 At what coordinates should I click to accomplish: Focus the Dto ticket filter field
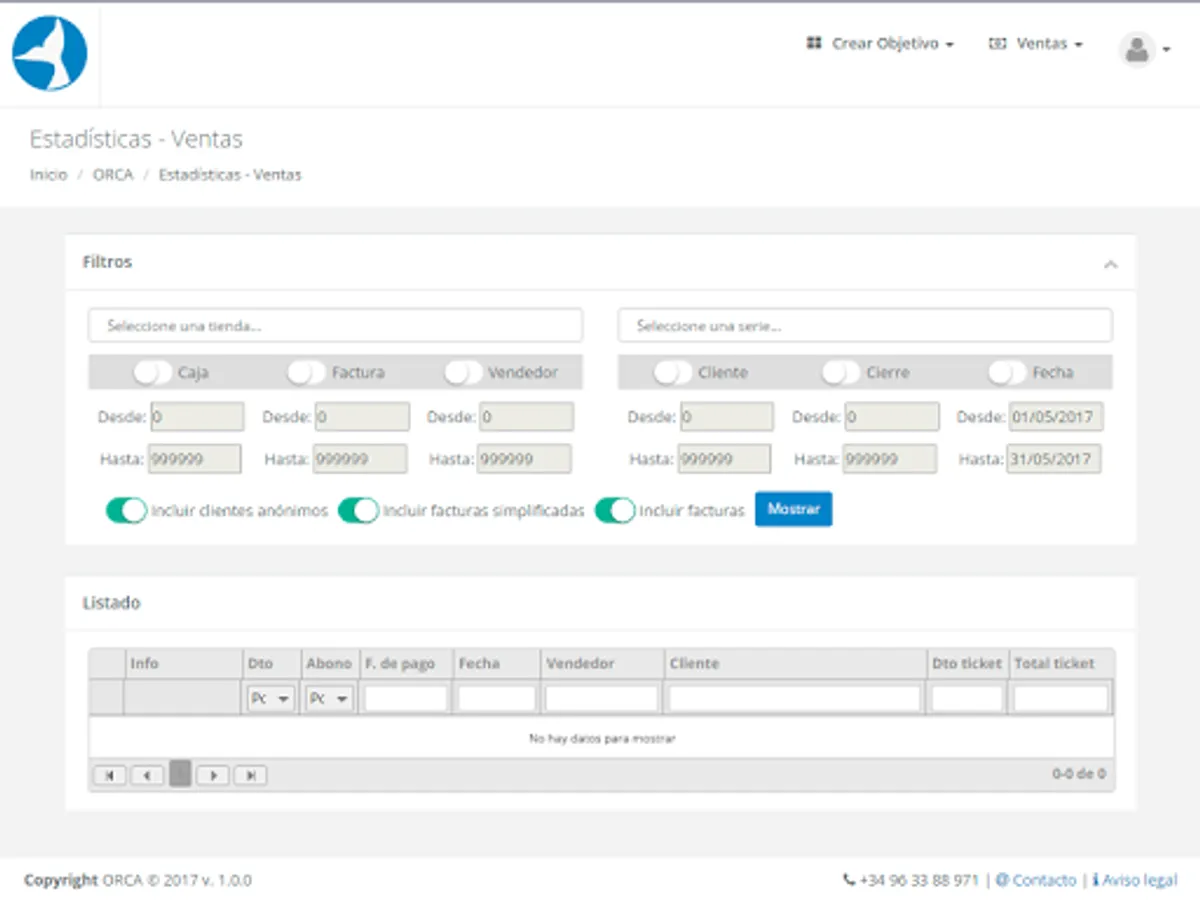pyautogui.click(x=967, y=699)
